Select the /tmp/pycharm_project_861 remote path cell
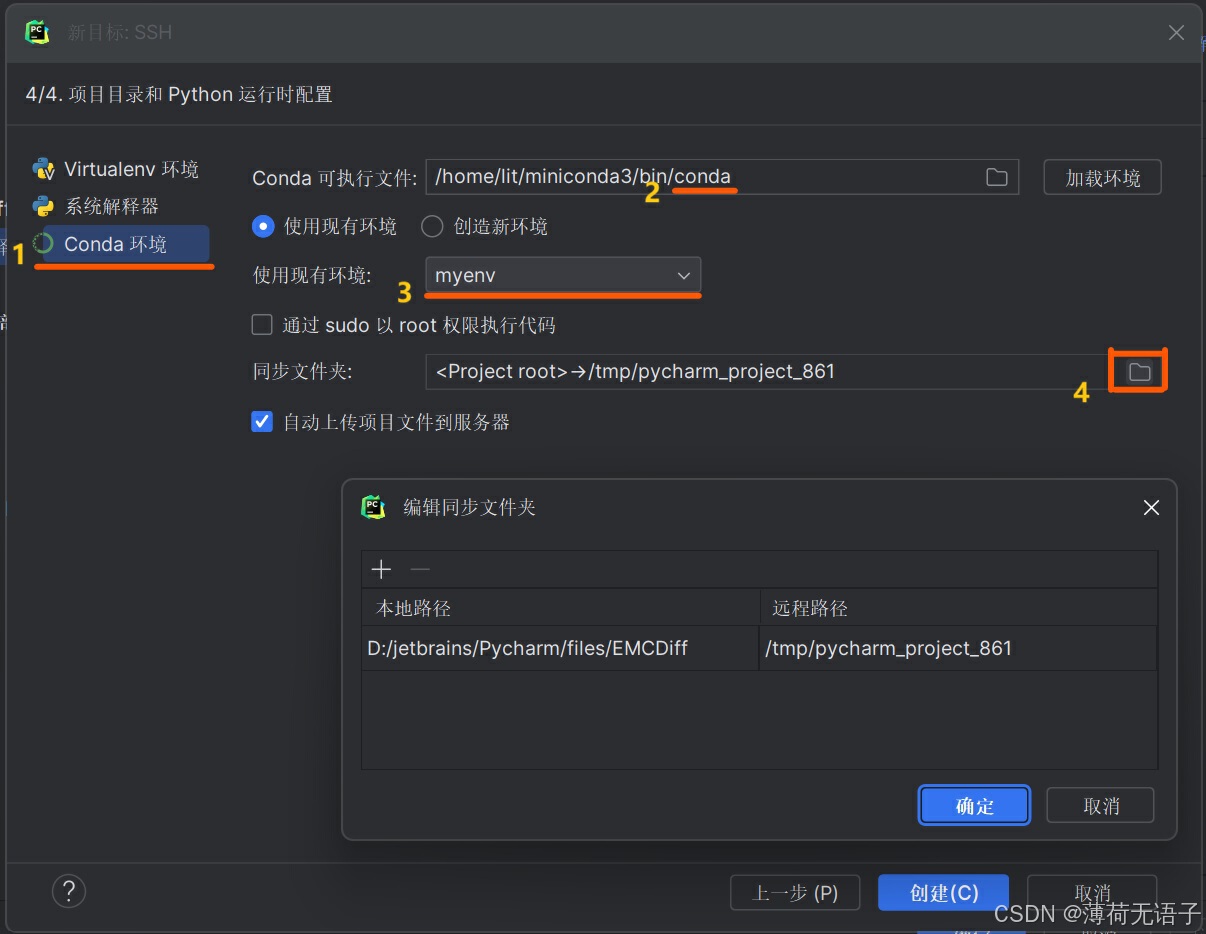This screenshot has height=934, width=1206. click(958, 648)
